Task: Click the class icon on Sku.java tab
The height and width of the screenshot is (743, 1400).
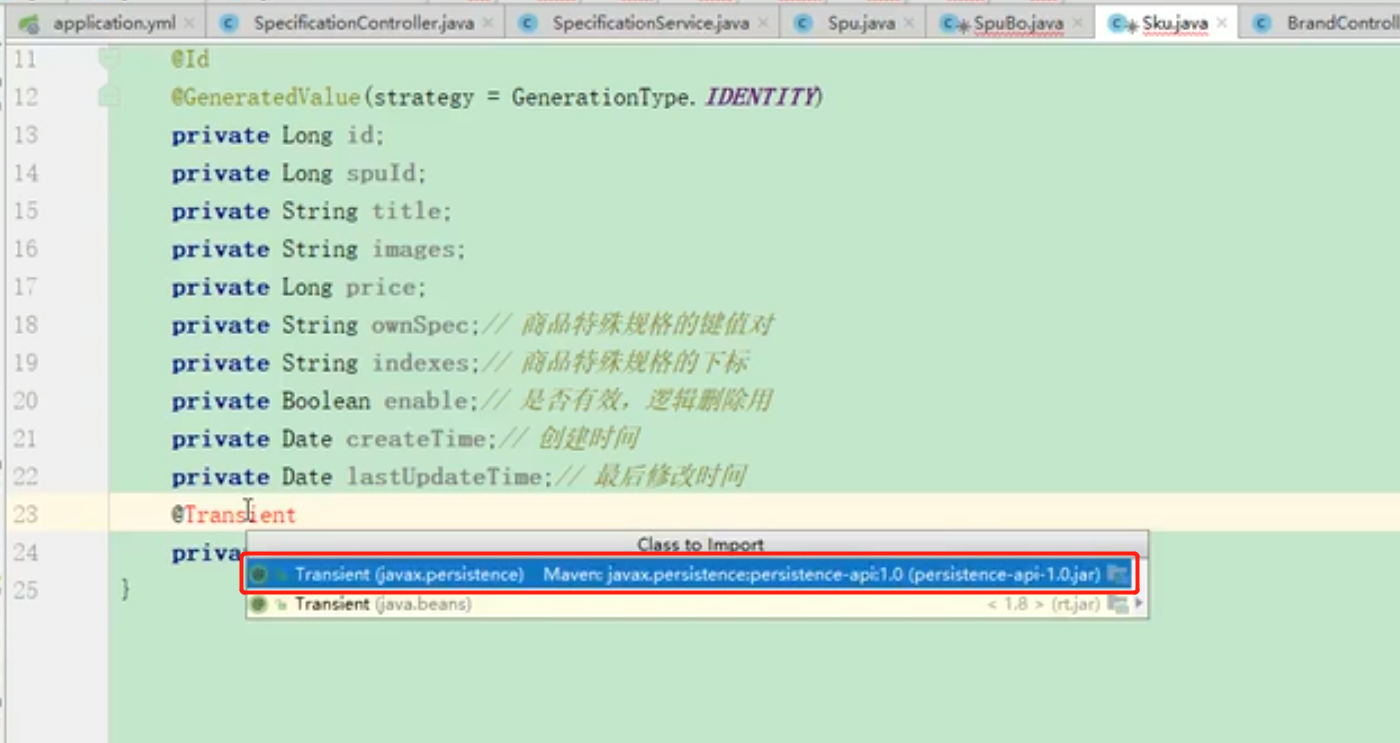Action: coord(1120,23)
